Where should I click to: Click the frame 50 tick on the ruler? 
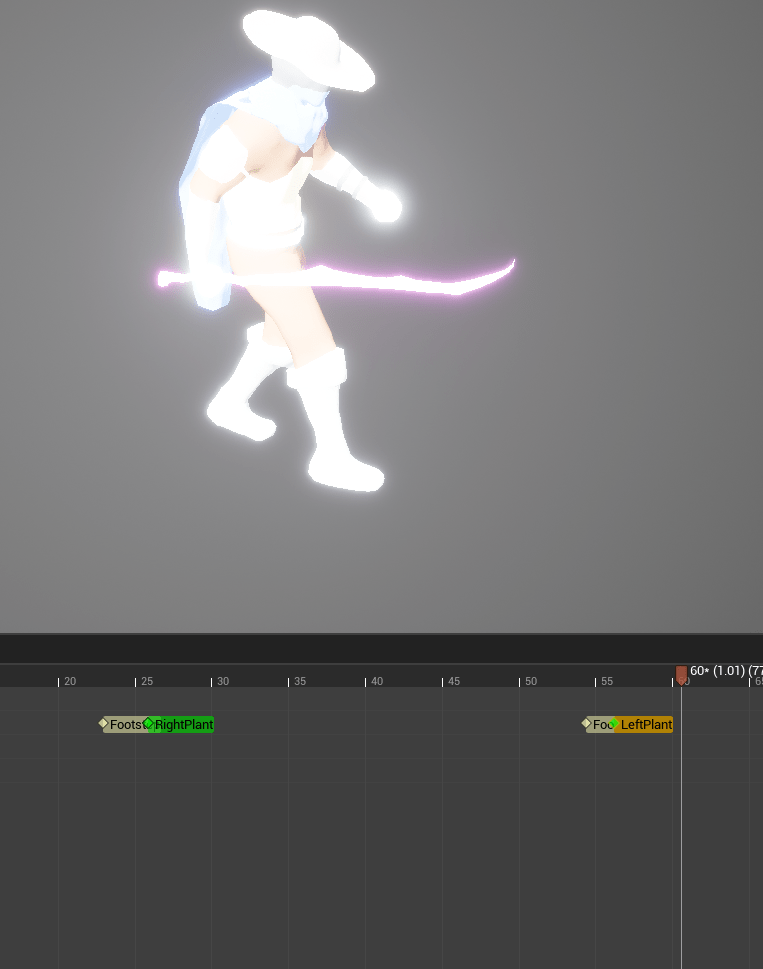tap(520, 682)
